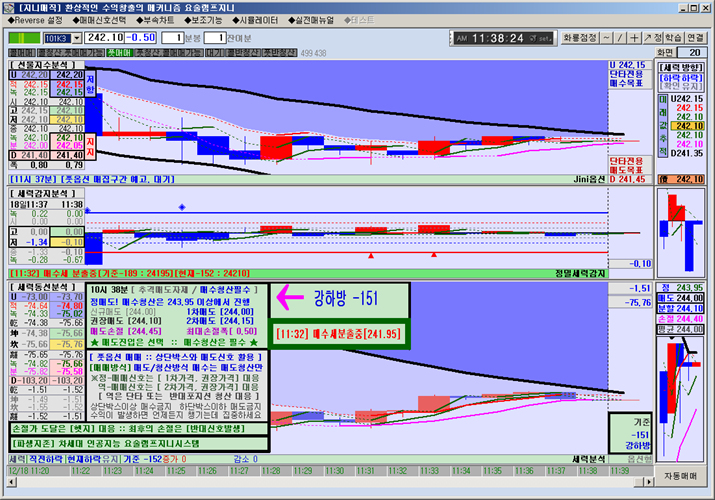Toggle the green 풋매매 status button
715x500 pixels.
119,53
